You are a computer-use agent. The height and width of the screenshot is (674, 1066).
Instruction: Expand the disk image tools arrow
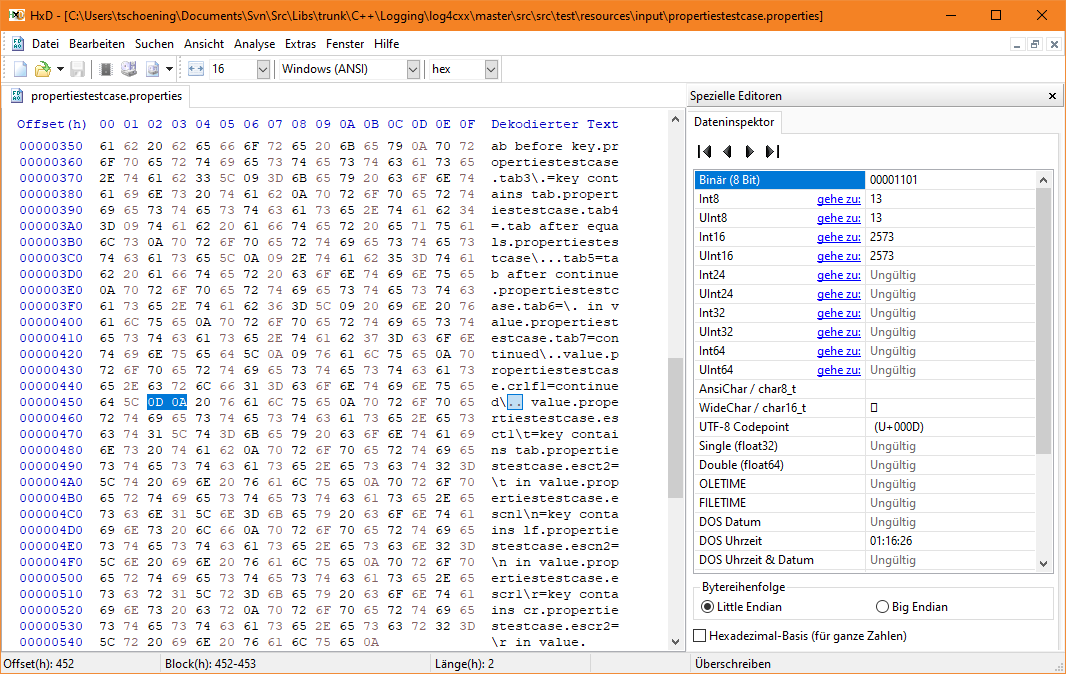169,69
